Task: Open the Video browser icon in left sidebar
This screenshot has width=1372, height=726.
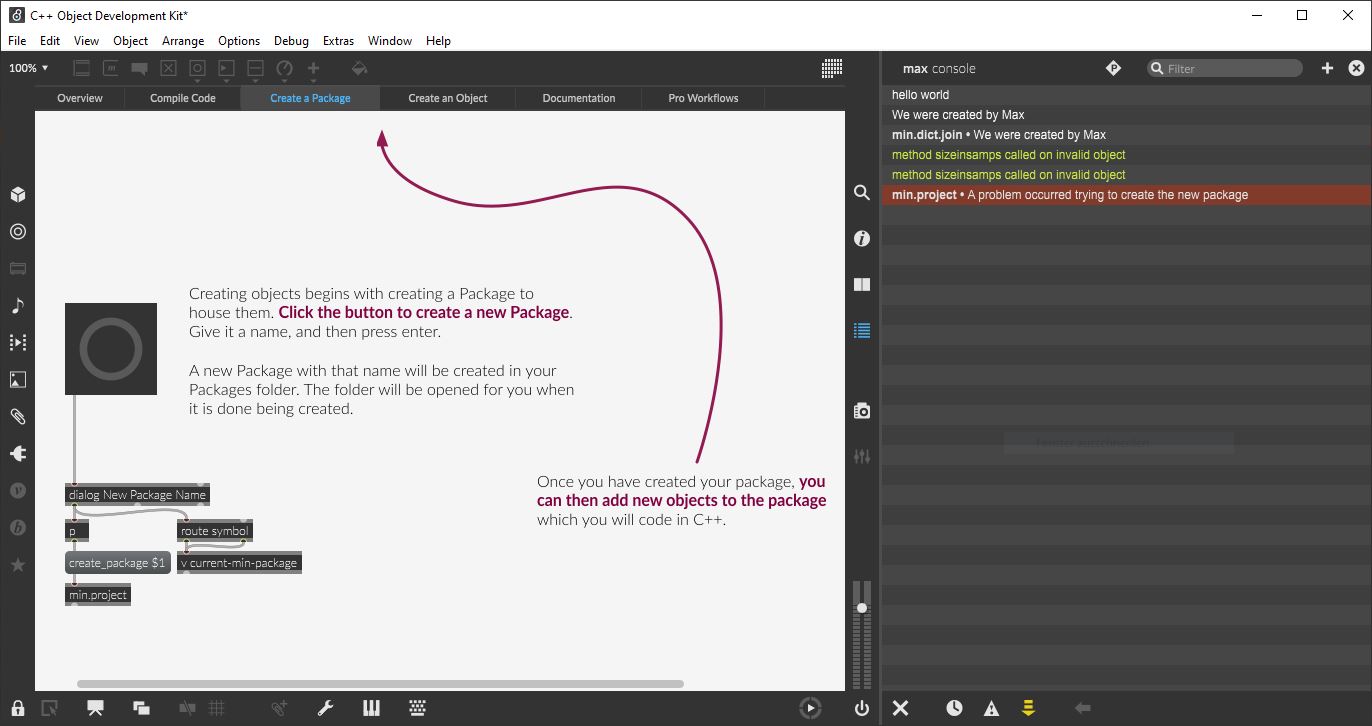Action: [17, 342]
